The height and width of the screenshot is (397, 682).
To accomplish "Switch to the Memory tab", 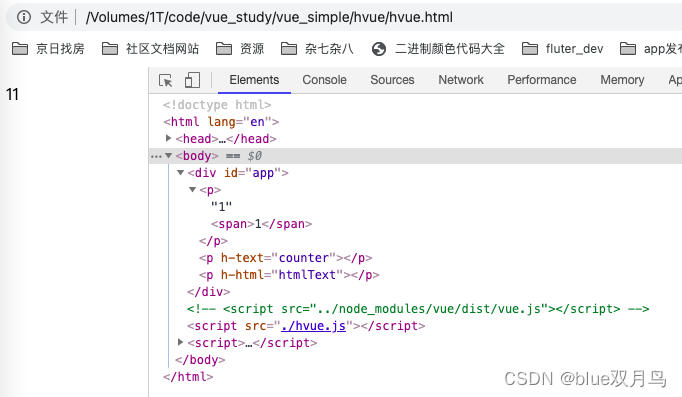I will 622,80.
